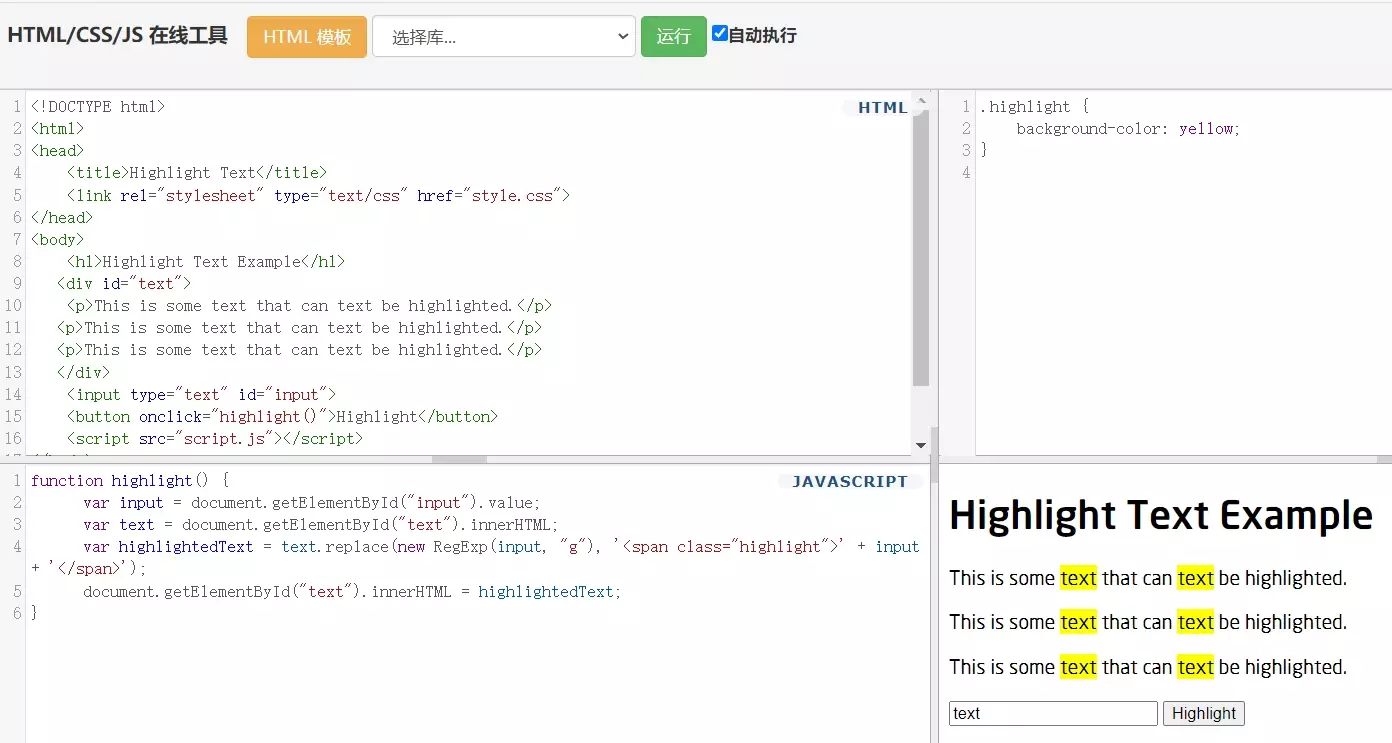Click the background-color: yellow; CSS line
The width and height of the screenshot is (1392, 743).
(x=1128, y=128)
